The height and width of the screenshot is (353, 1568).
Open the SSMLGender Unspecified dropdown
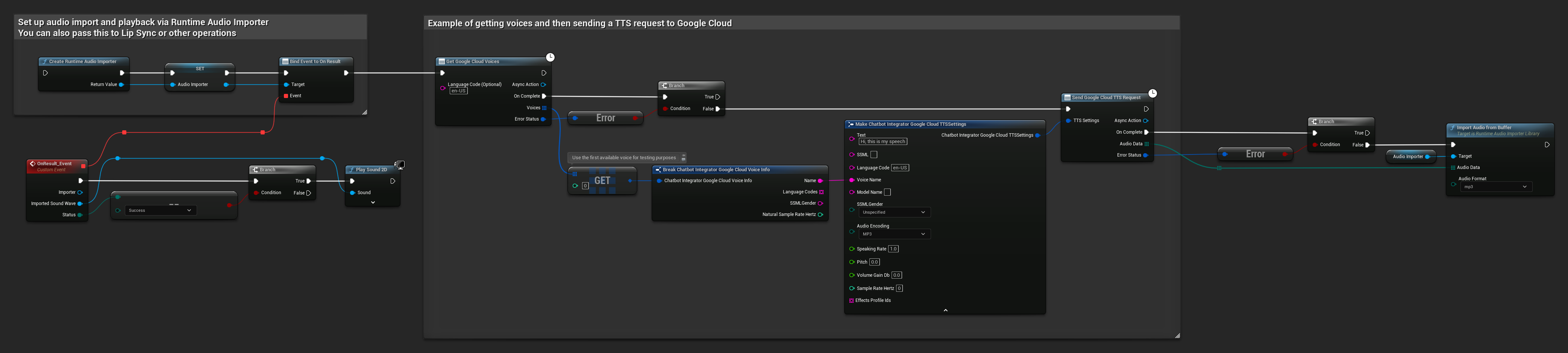coord(893,212)
